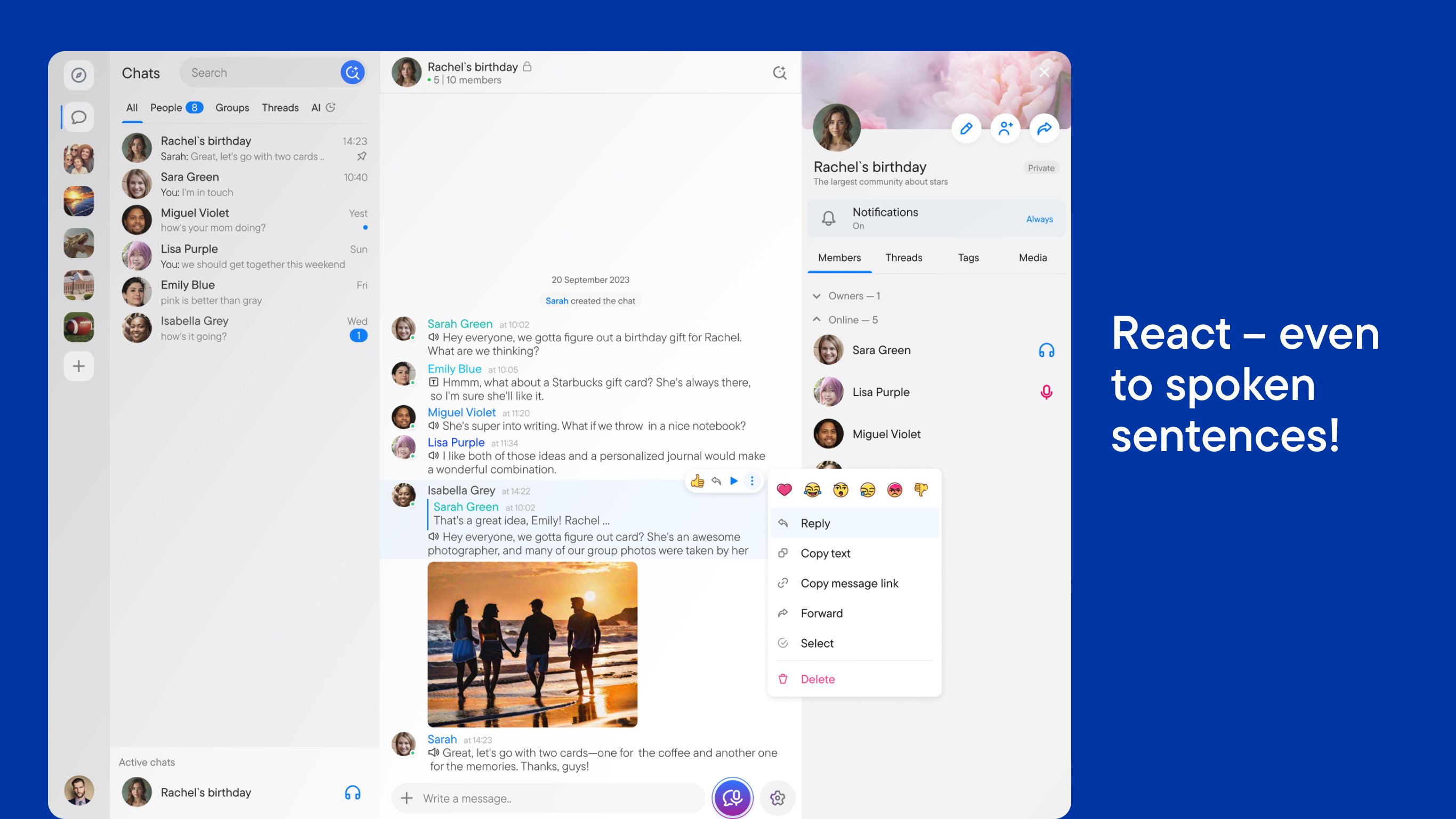The image size is (1456, 819).
Task: Unpin the Rachel's birthday chat
Action: click(x=361, y=157)
